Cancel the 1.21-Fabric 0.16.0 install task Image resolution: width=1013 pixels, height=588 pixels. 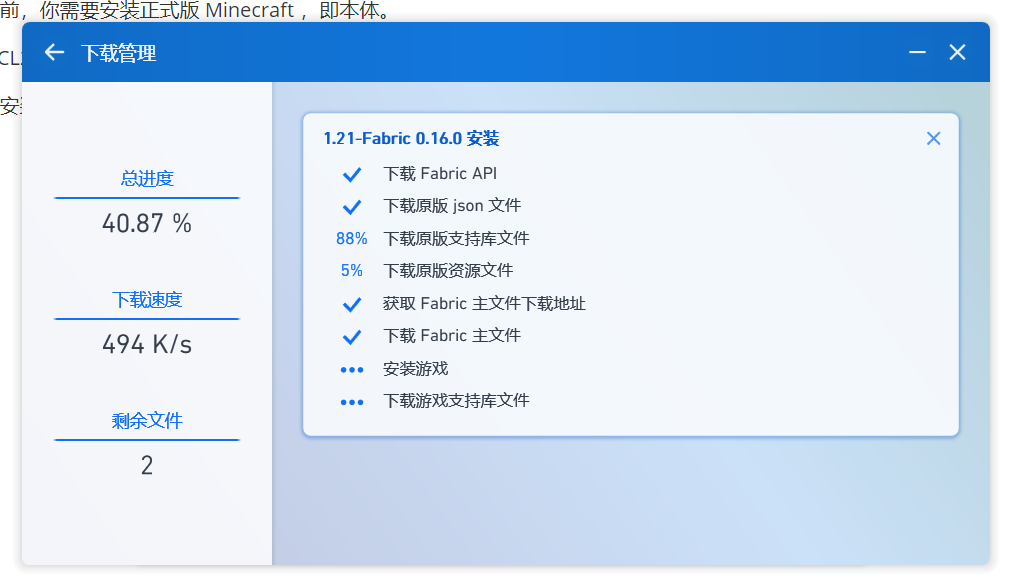click(933, 139)
